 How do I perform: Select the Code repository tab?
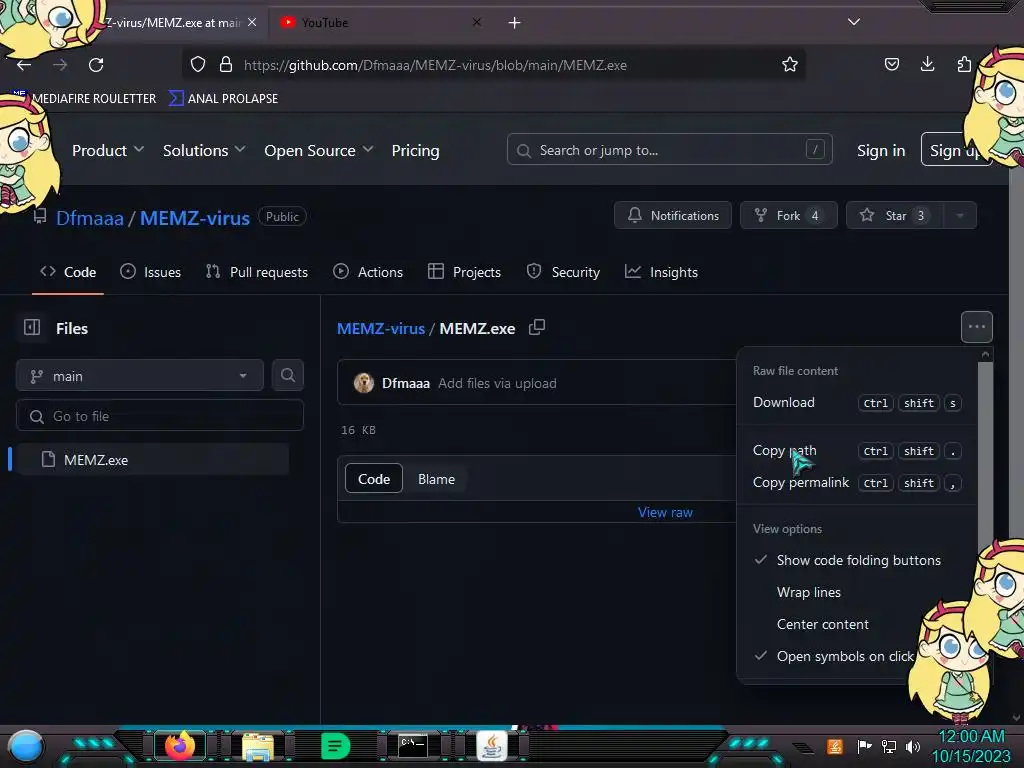[x=68, y=272]
